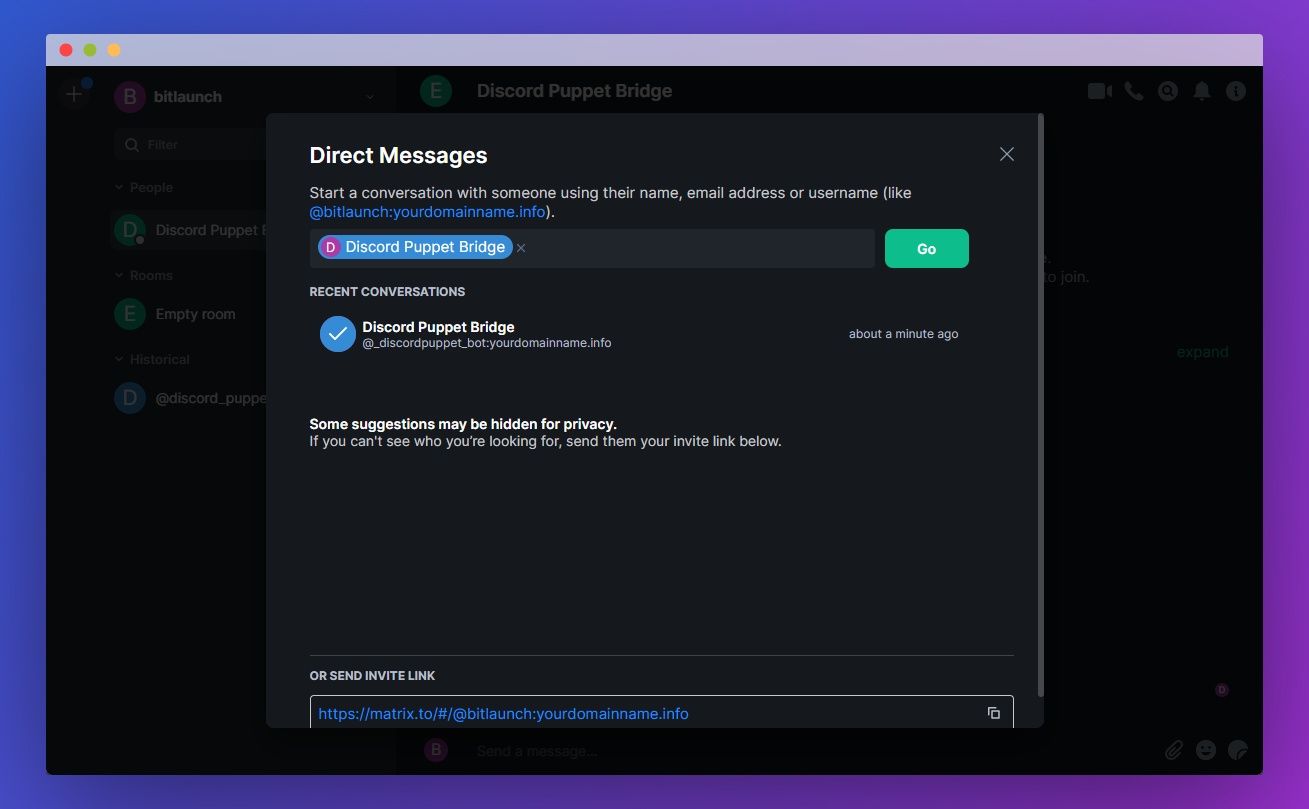Click the plus create-space button

[x=74, y=95]
